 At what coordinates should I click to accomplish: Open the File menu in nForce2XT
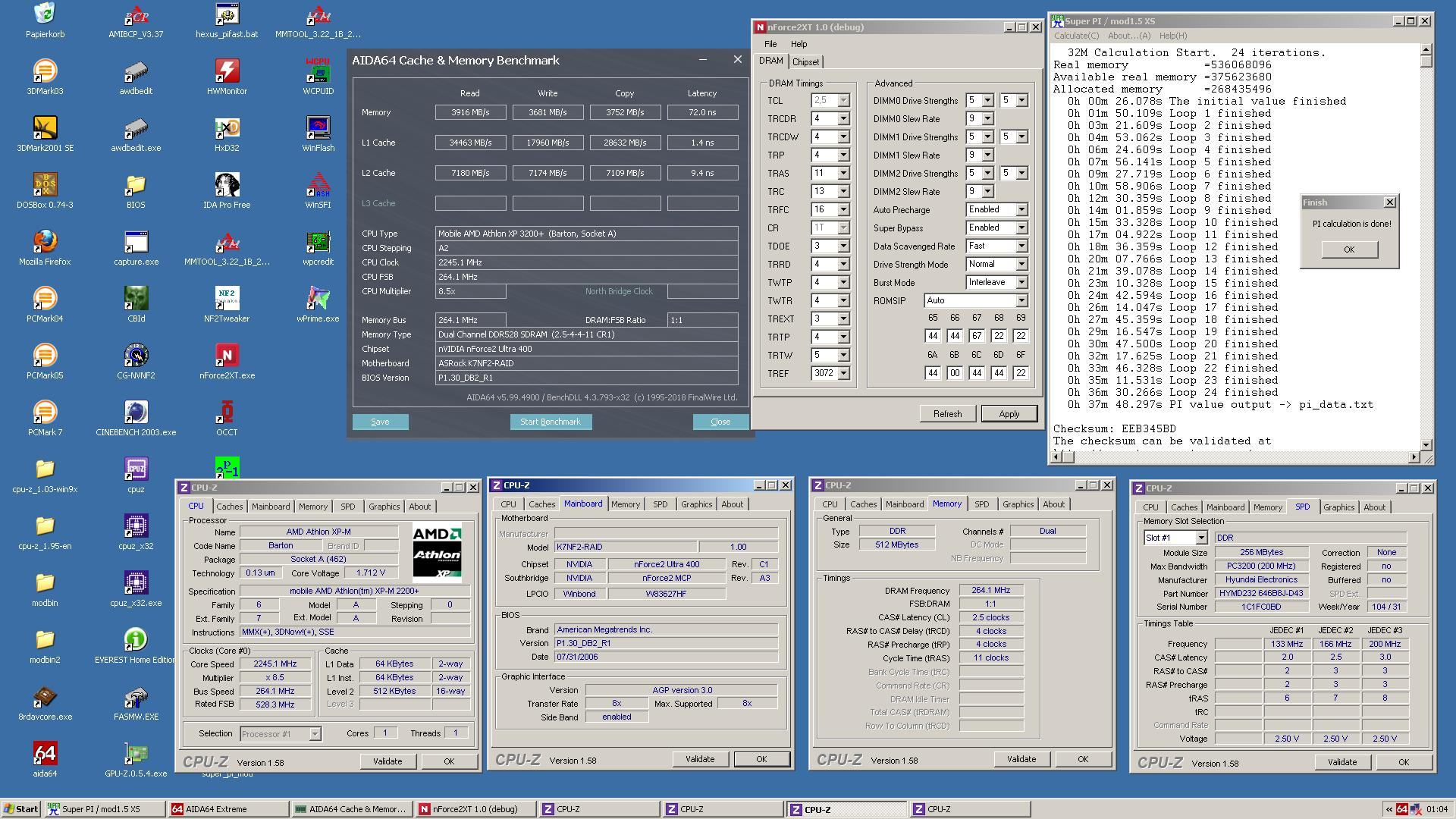[x=770, y=44]
